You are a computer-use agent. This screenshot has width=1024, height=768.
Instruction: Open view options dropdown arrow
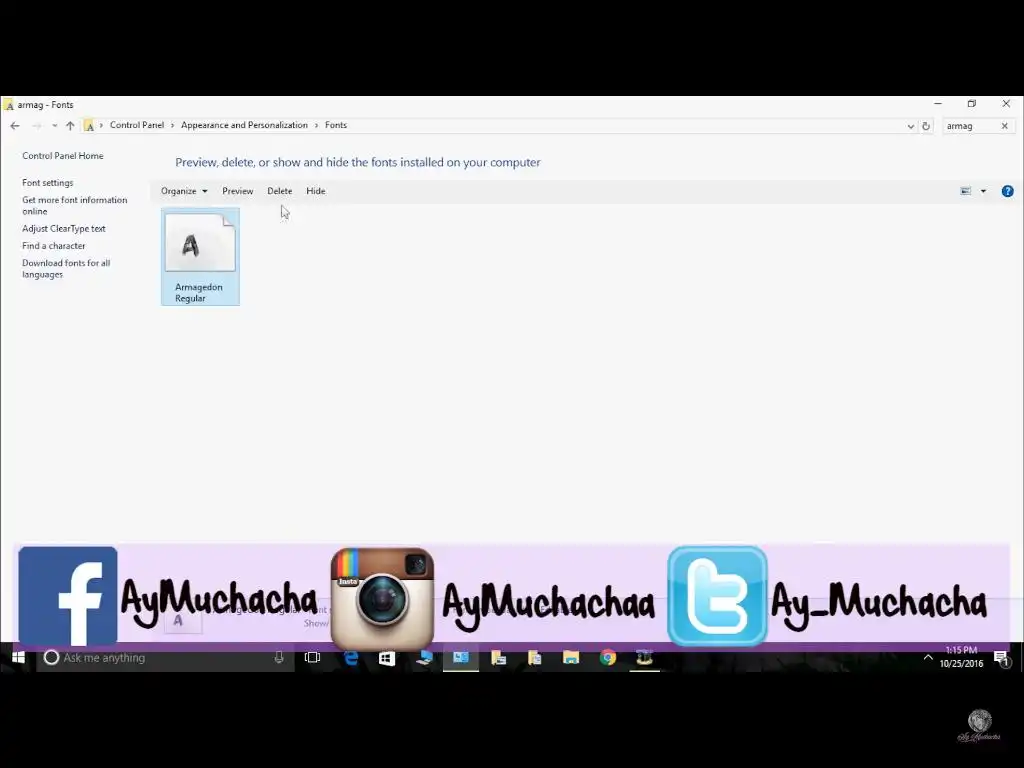click(x=984, y=191)
